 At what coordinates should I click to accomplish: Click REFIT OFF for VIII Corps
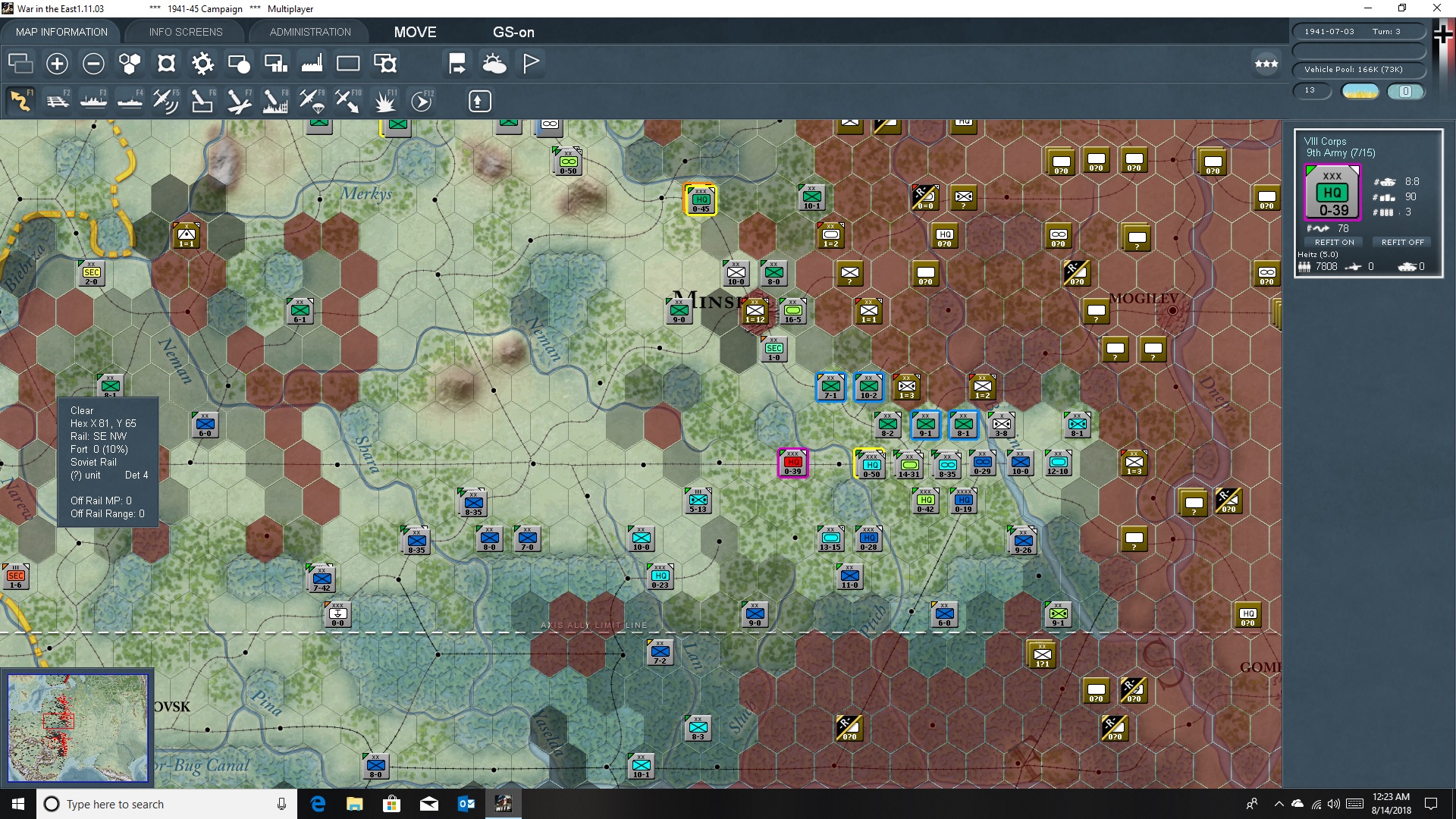1402,242
